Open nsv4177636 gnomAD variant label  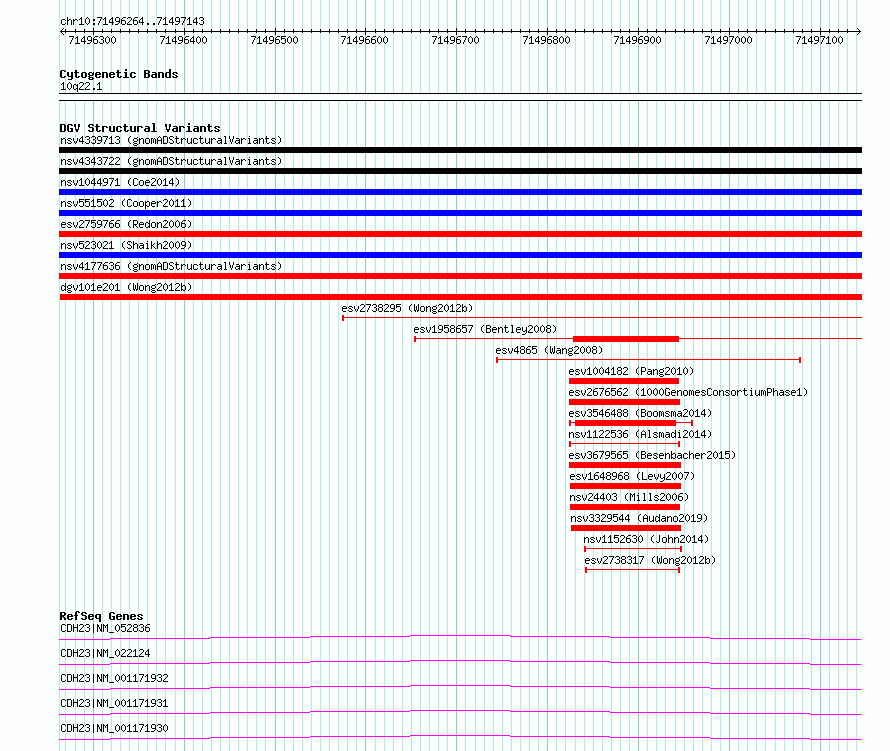[x=171, y=266]
